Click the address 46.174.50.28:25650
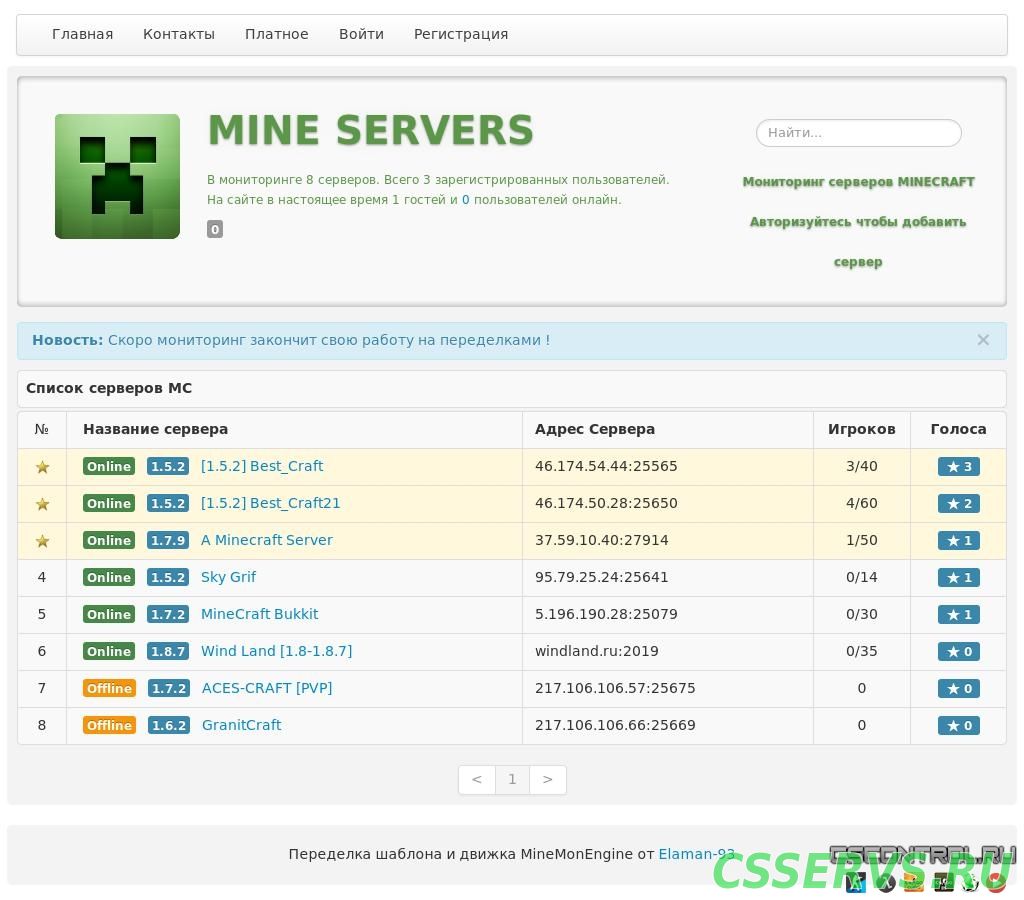 click(x=606, y=504)
